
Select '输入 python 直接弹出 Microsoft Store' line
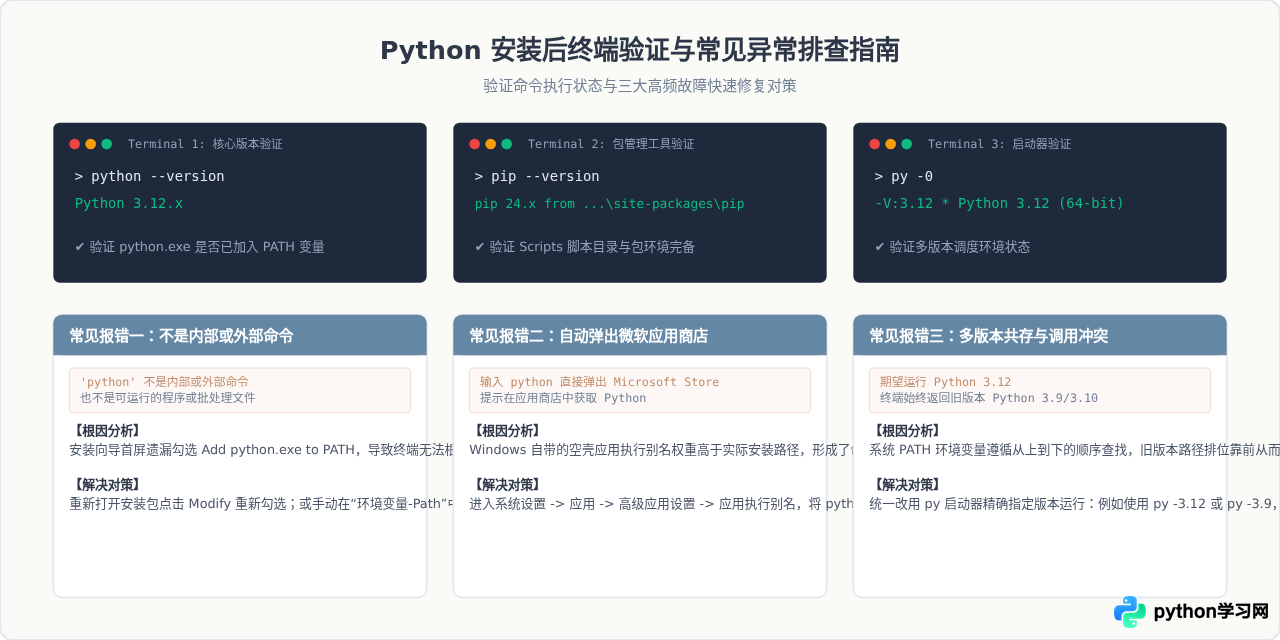click(x=599, y=382)
